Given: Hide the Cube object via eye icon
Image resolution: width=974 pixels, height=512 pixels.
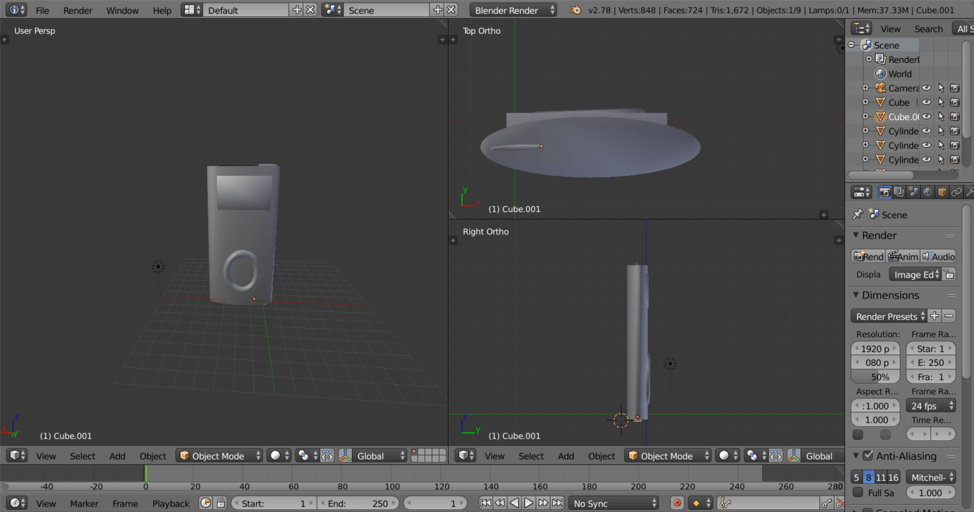Looking at the screenshot, I should [x=926, y=102].
